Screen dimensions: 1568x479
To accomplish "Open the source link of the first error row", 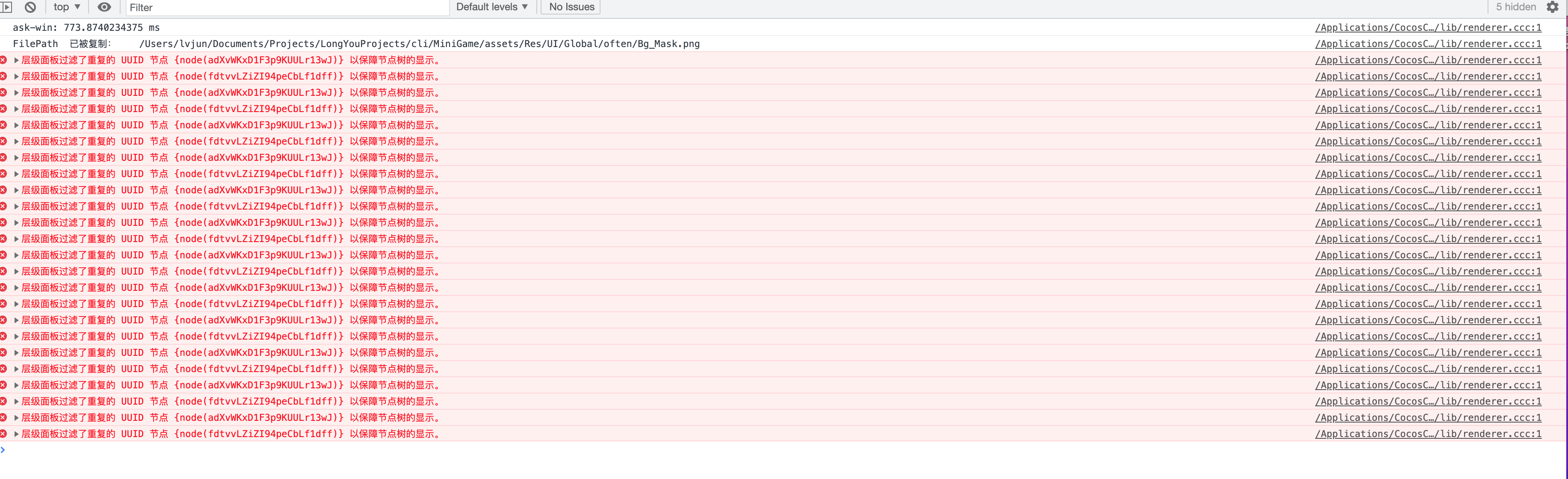I will [x=1428, y=60].
